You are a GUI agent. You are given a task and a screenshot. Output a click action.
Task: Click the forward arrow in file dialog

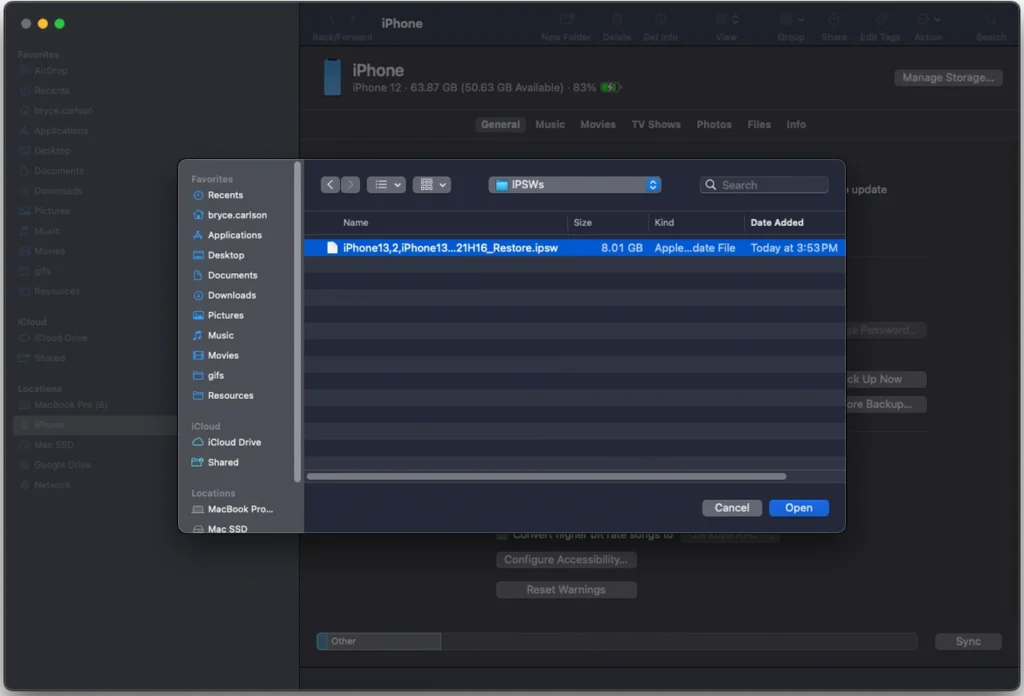350,185
